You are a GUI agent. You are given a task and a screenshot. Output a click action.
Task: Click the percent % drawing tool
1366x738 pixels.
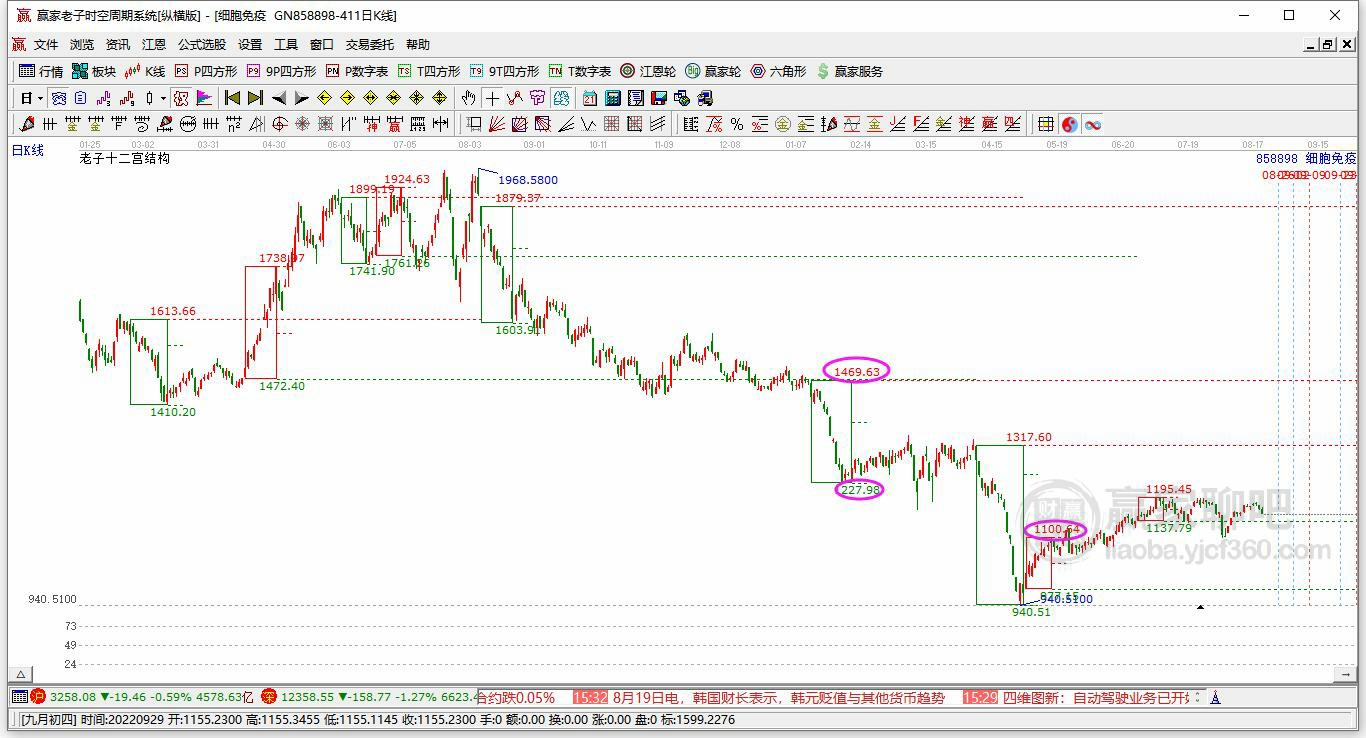click(737, 124)
